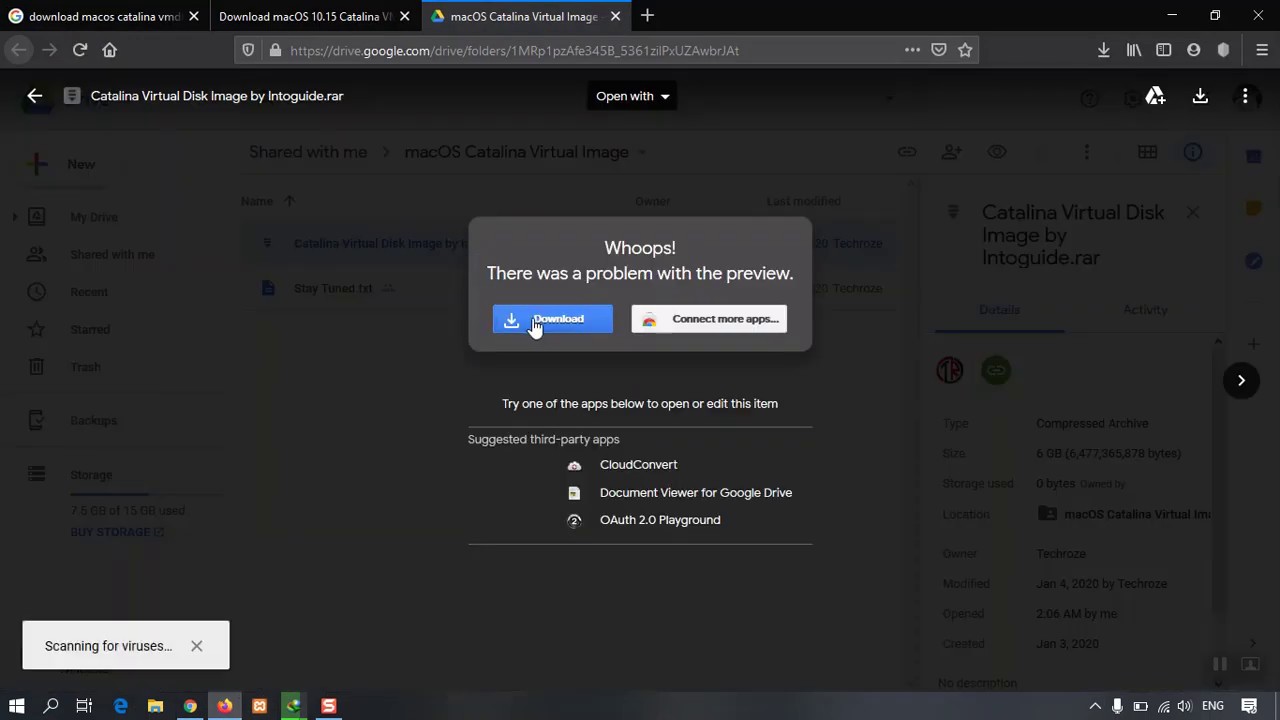
Task: Open File Explorer from taskbar
Action: tap(155, 706)
